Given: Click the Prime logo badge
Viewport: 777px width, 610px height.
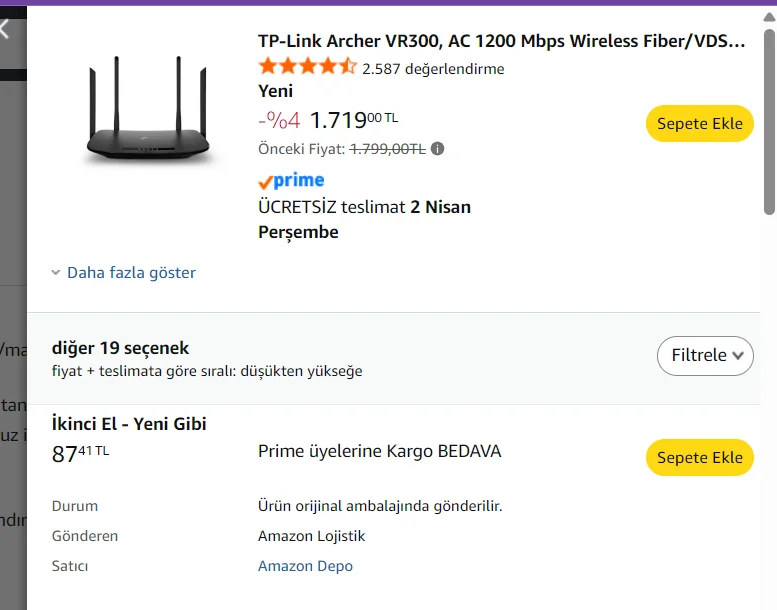Looking at the screenshot, I should (x=291, y=181).
